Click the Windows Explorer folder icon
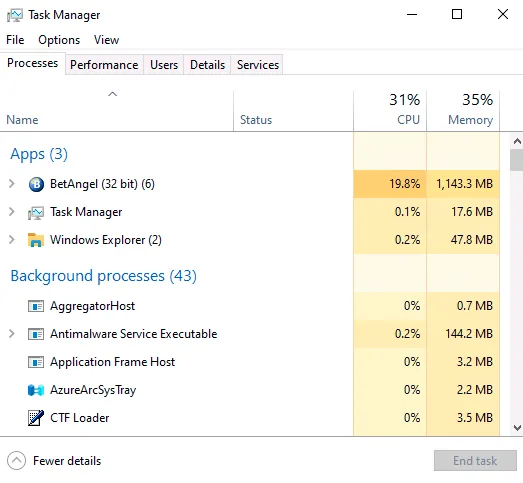523x483 pixels. pos(36,240)
